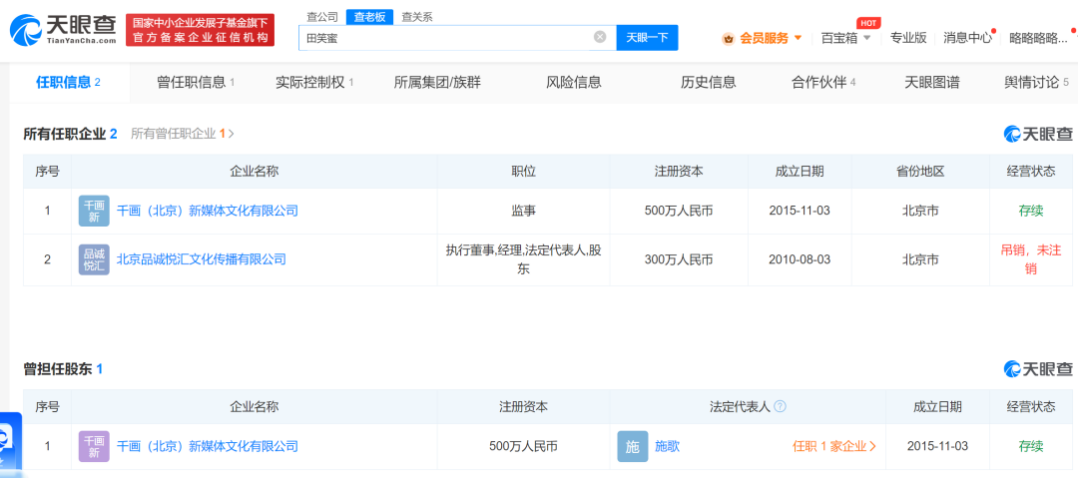The width and height of the screenshot is (1078, 478).
Task: Click the purple 千画新 logo in shareholder table
Action: pyautogui.click(x=94, y=446)
